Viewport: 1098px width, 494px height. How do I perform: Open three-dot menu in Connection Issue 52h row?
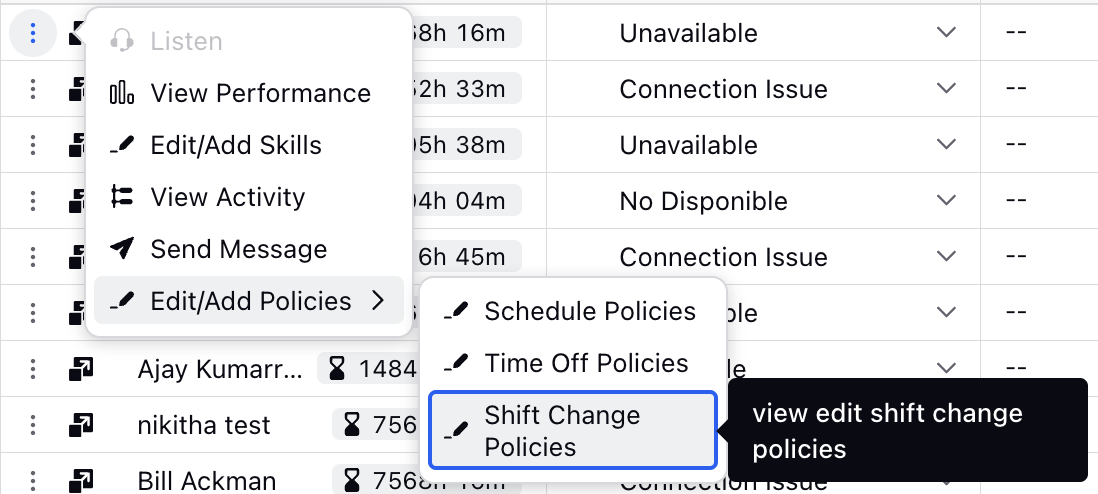pos(33,89)
